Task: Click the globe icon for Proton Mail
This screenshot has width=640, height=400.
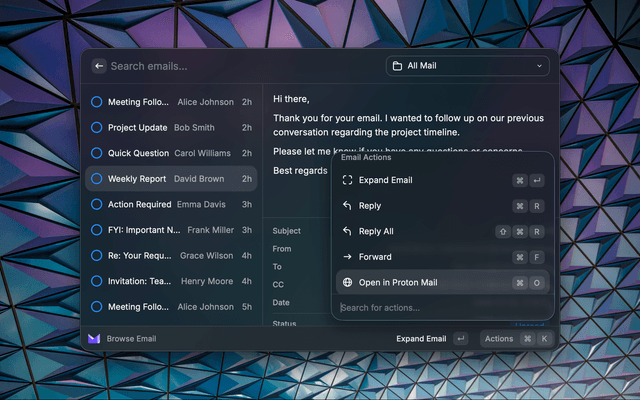Action: (x=347, y=283)
